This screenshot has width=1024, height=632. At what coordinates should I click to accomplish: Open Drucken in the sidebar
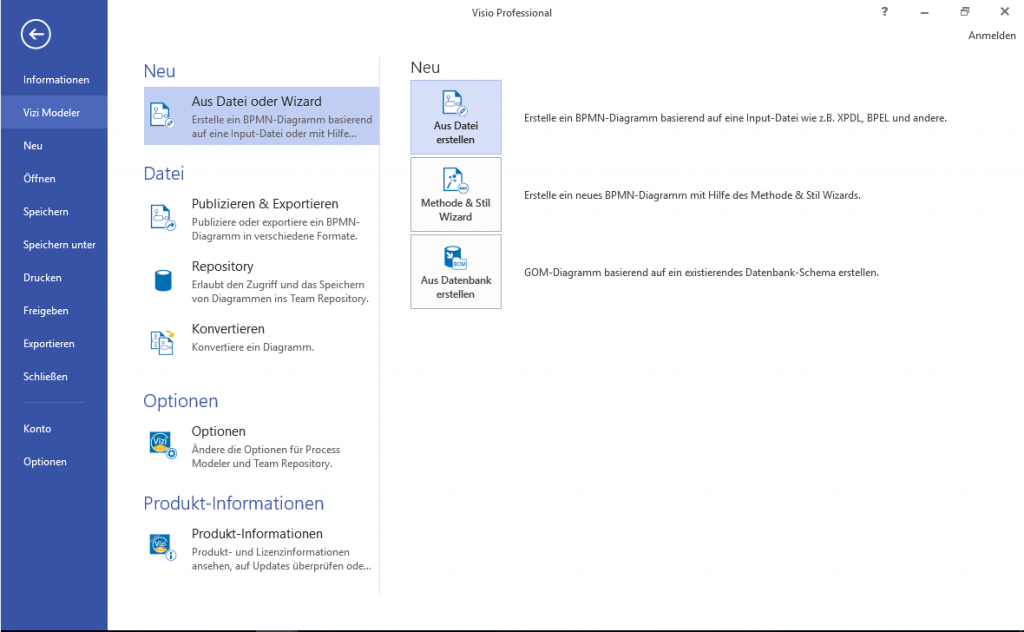tap(42, 277)
